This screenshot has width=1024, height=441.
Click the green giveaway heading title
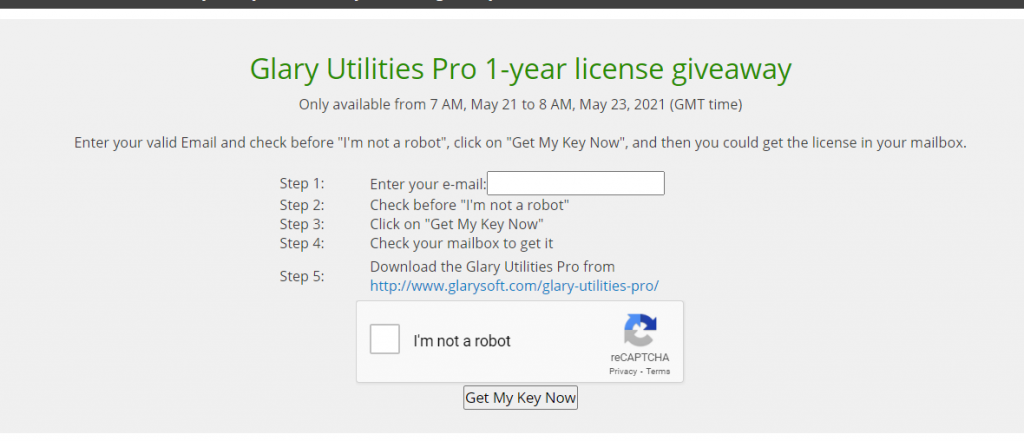(x=520, y=69)
